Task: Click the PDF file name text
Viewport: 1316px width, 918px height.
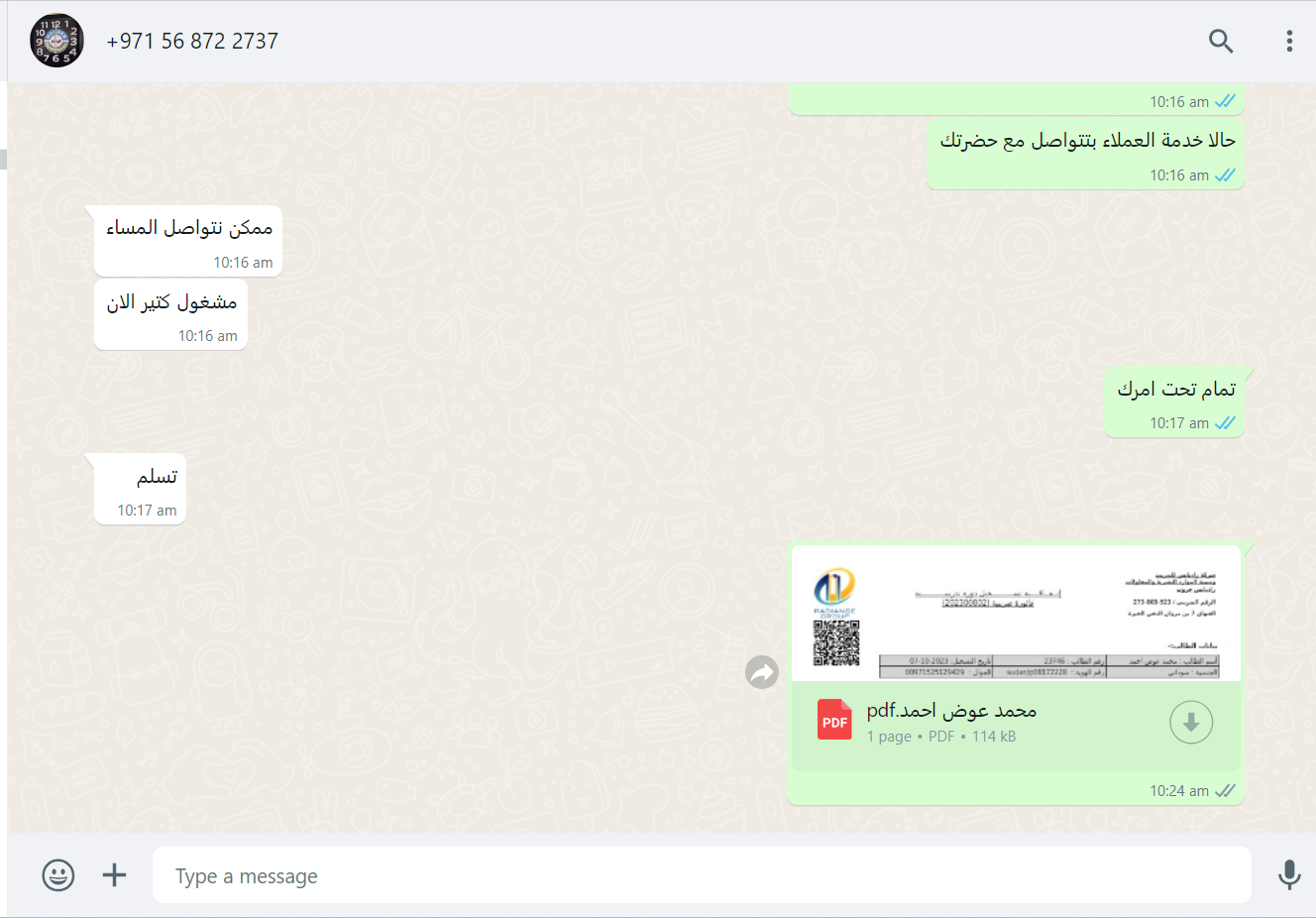Action: [951, 711]
